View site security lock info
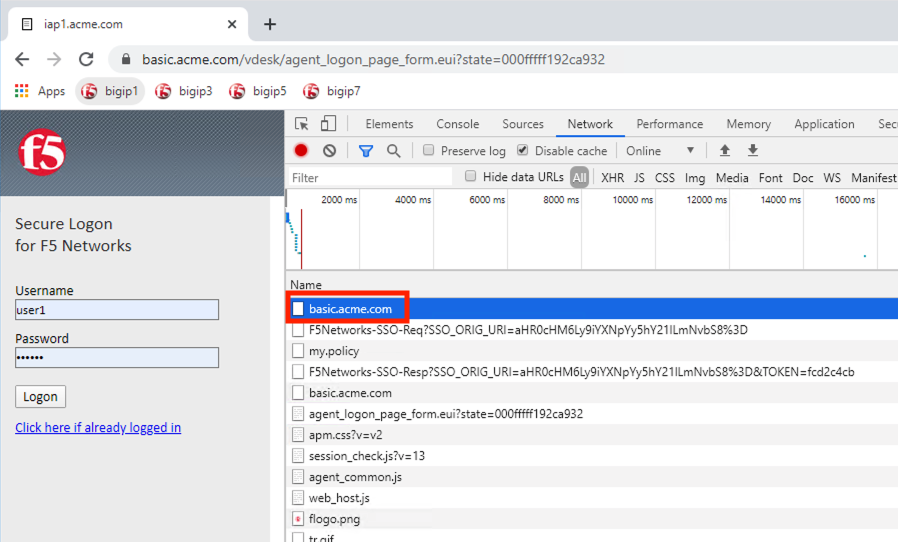The width and height of the screenshot is (898, 542). click(126, 59)
